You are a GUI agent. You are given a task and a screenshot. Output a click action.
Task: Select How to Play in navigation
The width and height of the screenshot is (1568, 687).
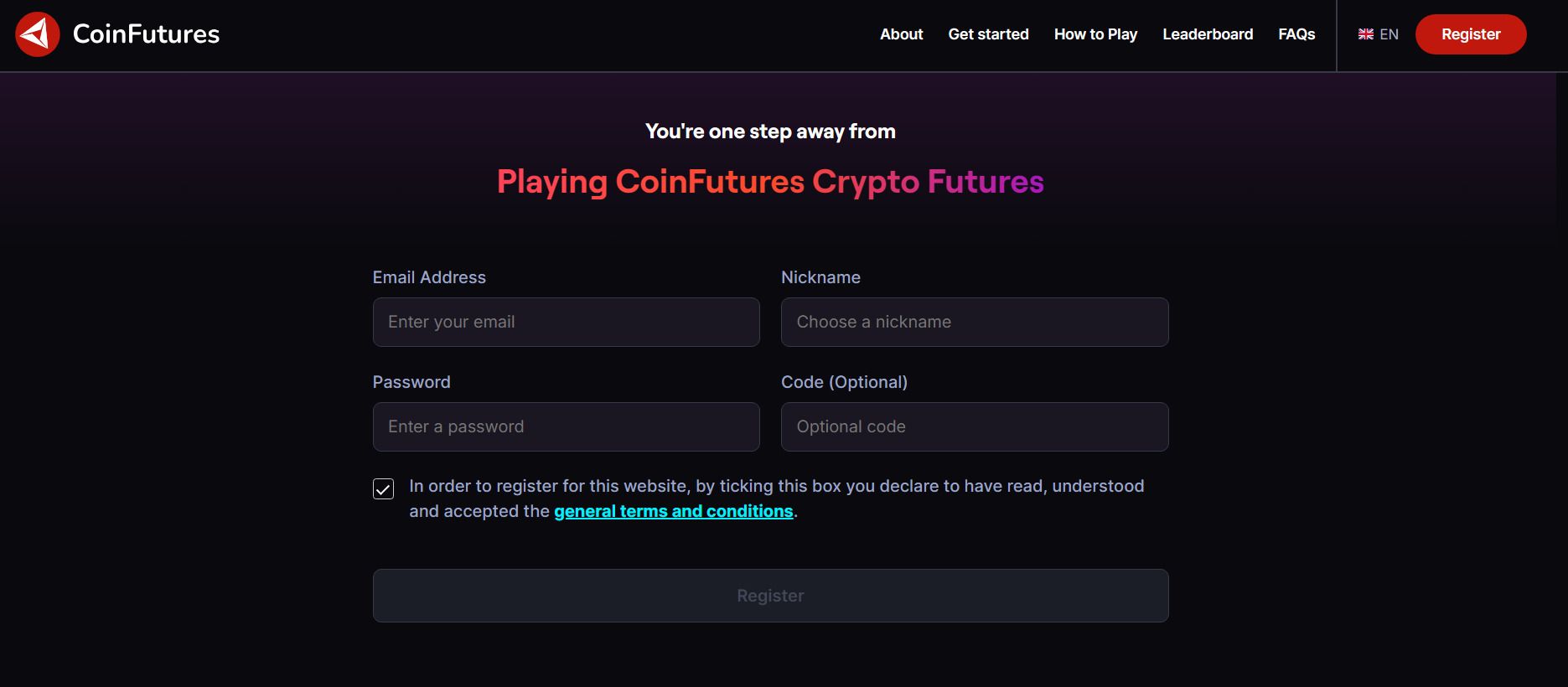click(x=1095, y=34)
